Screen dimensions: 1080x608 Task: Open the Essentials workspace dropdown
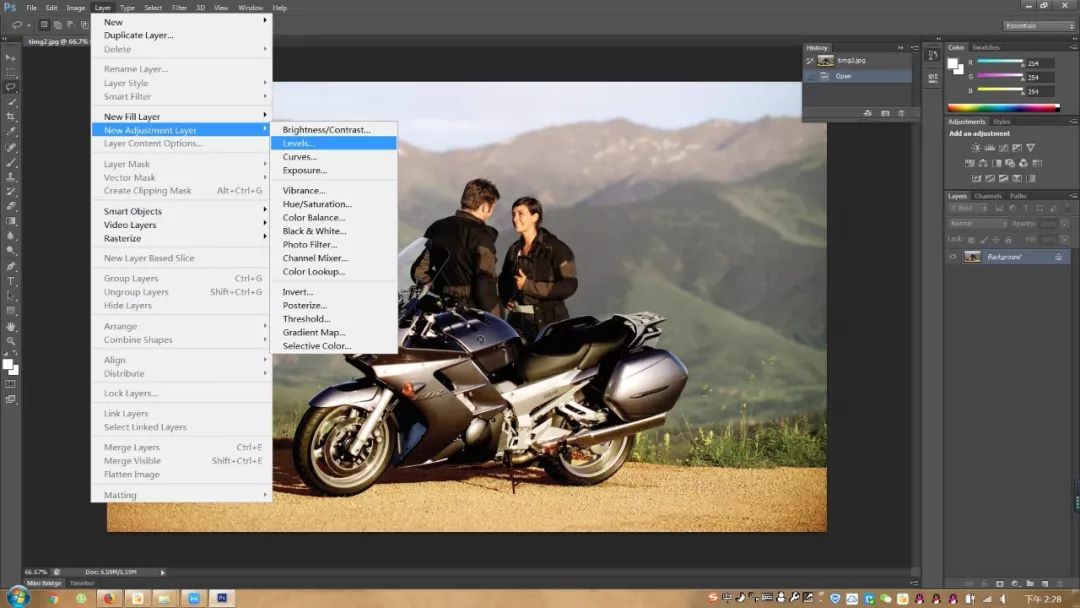[x=1039, y=26]
